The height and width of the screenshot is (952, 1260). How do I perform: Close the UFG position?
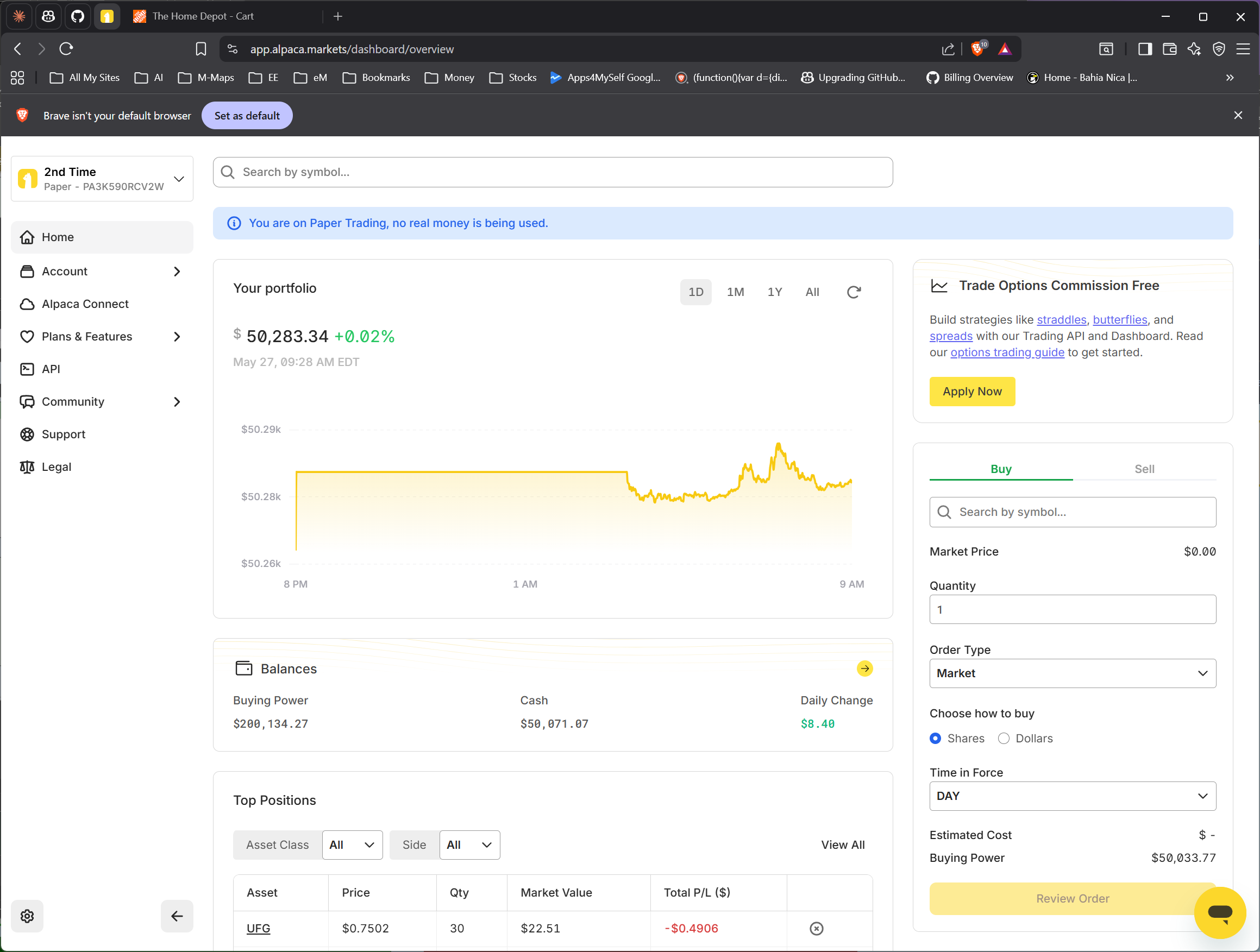(x=816, y=929)
